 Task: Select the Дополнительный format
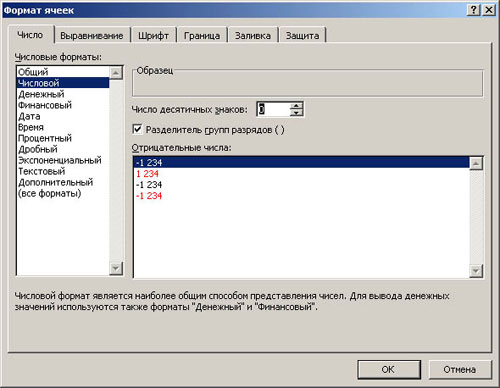tap(63, 182)
